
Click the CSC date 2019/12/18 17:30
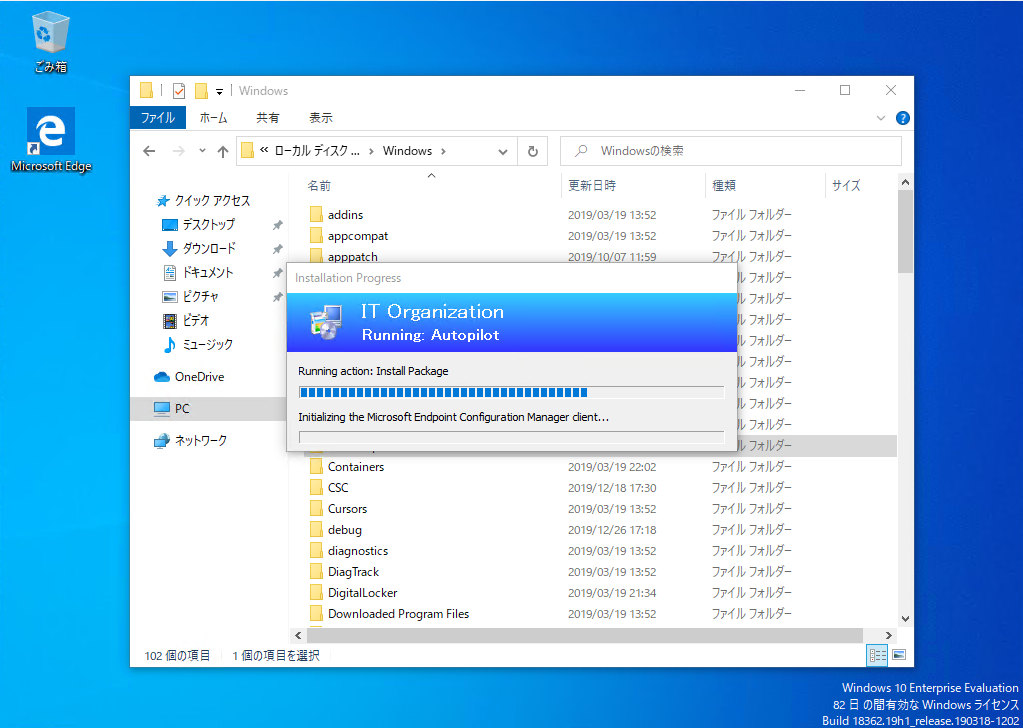612,488
